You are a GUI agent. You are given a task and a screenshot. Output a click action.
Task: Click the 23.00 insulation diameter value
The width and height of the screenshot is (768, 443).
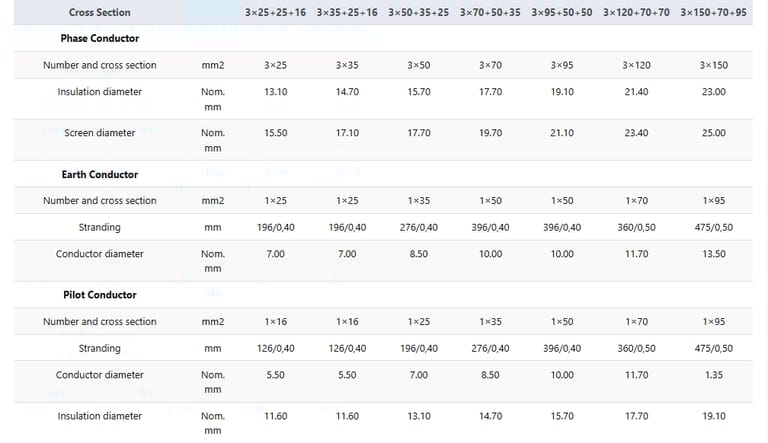[713, 92]
